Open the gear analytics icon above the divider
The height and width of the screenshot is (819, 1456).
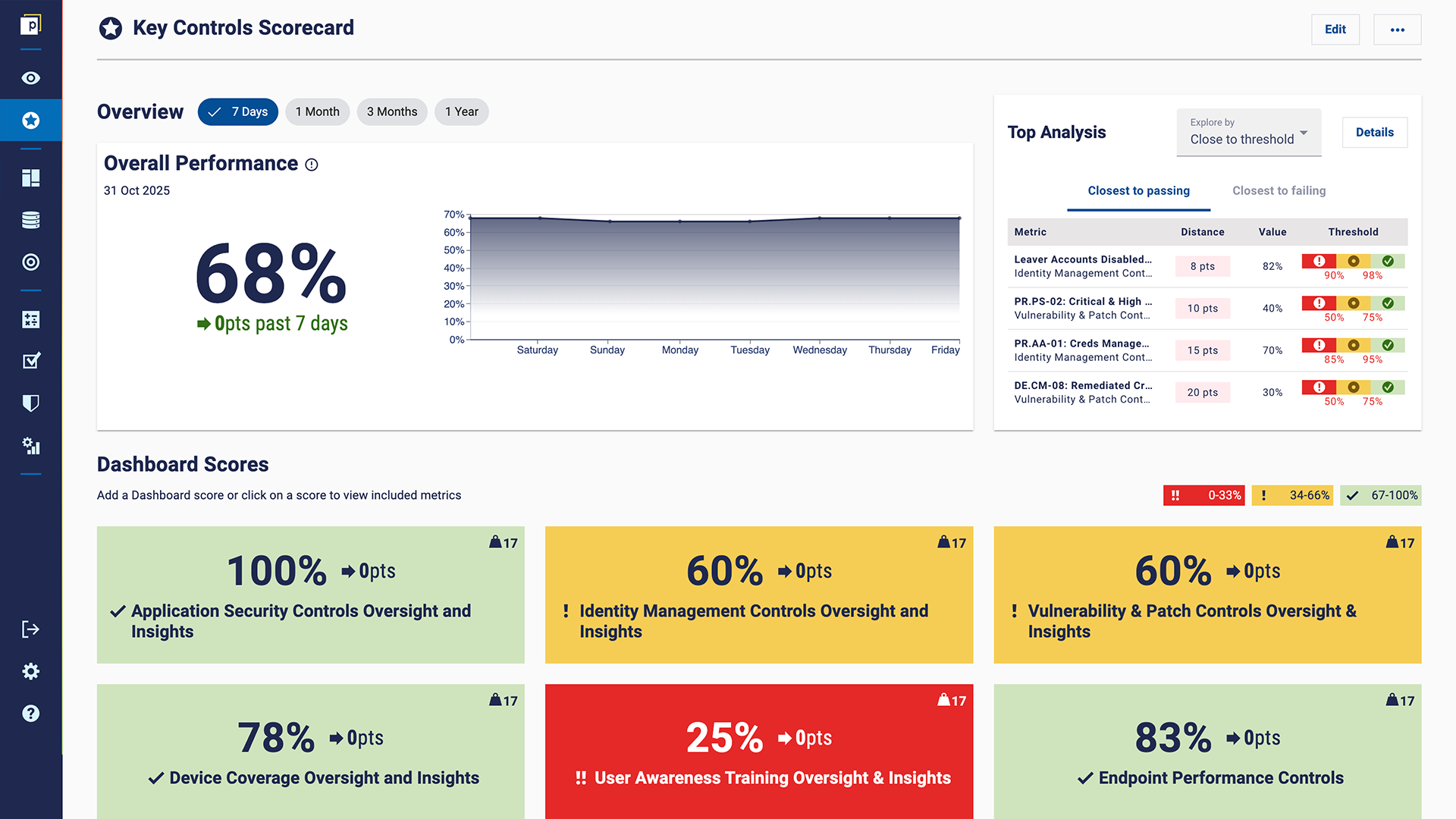coord(30,447)
